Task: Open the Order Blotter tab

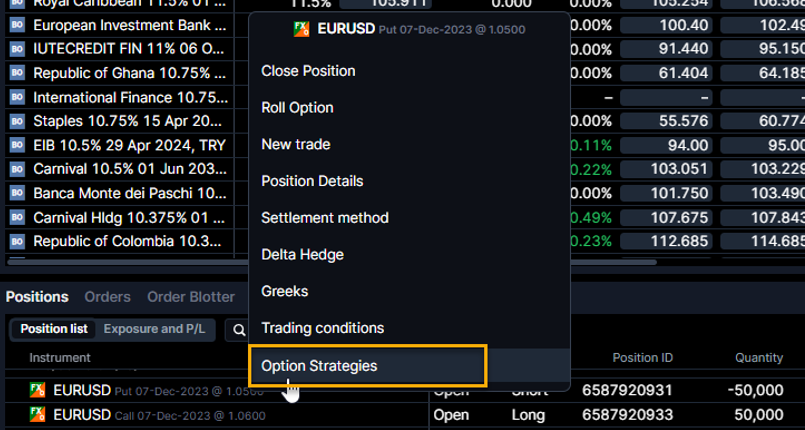Action: tap(190, 297)
